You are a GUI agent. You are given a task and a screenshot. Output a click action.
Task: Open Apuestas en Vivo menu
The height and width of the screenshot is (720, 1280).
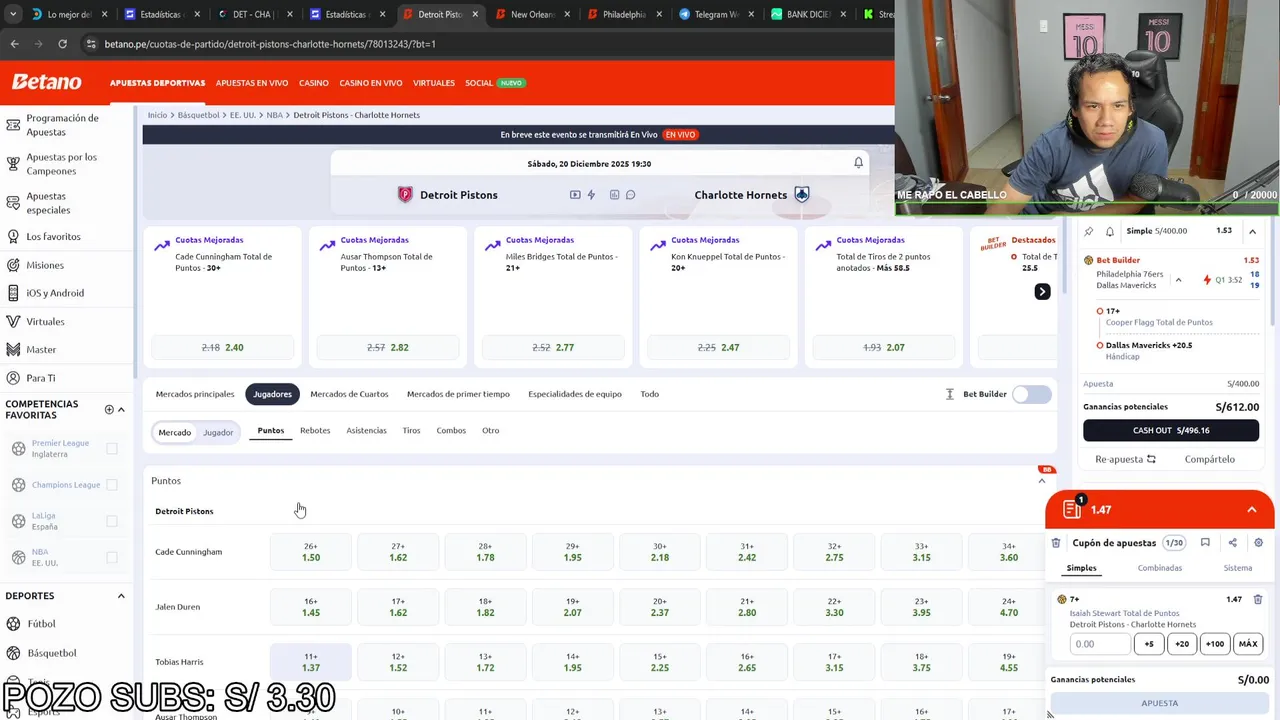252,83
